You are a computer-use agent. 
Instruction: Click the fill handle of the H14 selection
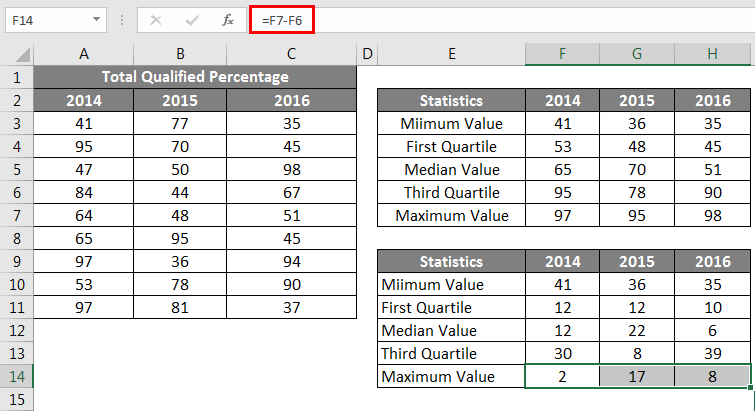click(751, 387)
